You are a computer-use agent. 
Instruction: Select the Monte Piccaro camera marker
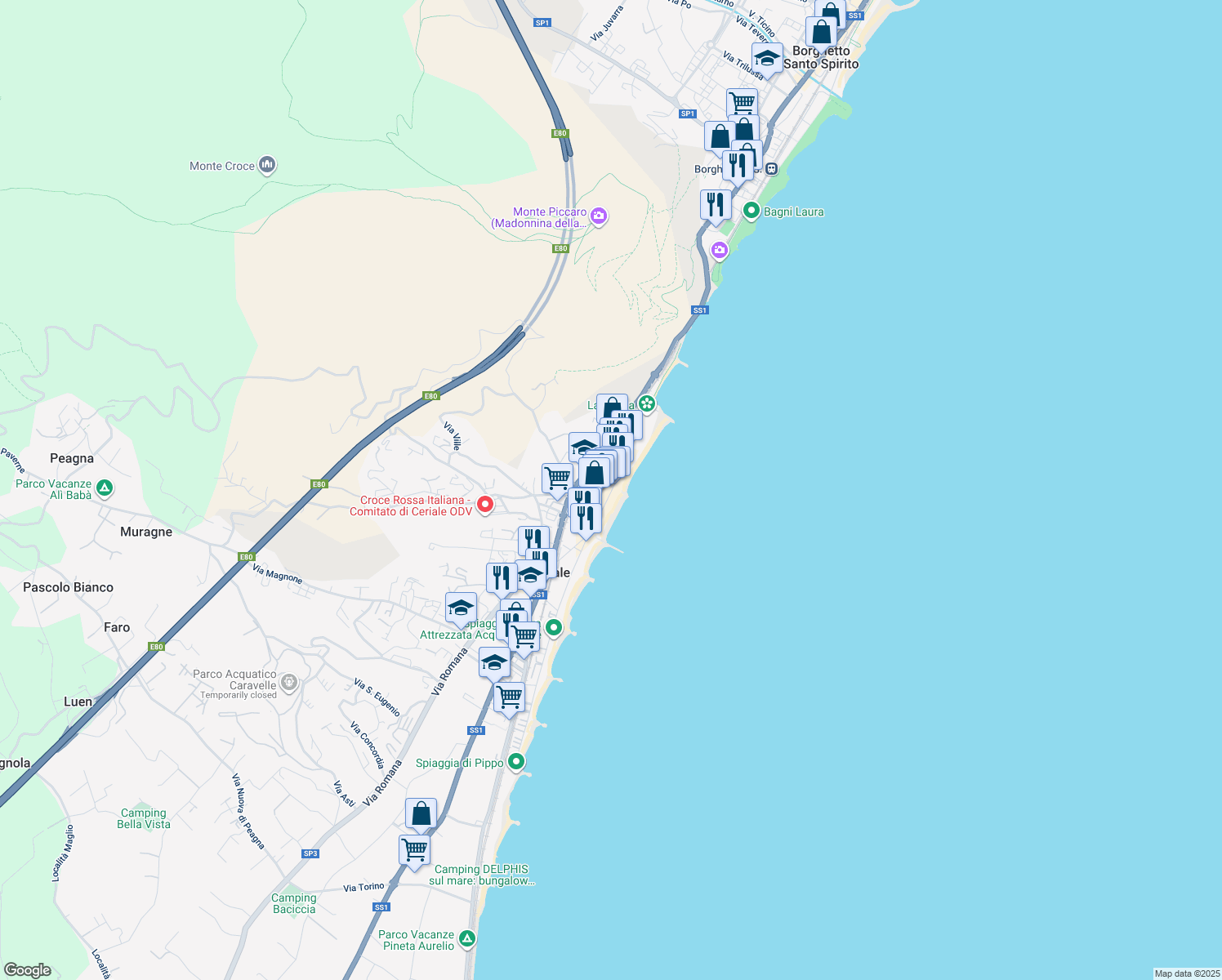tap(599, 216)
